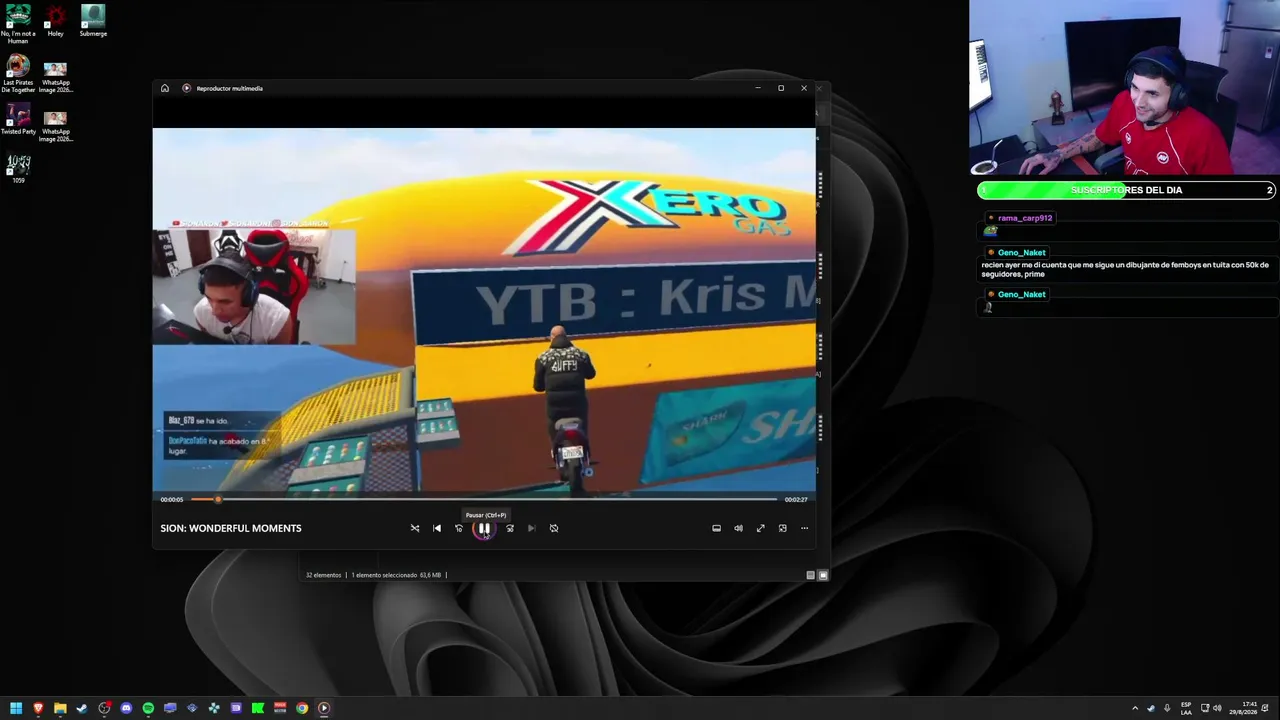Switch File Explorer to large icons view

823,575
